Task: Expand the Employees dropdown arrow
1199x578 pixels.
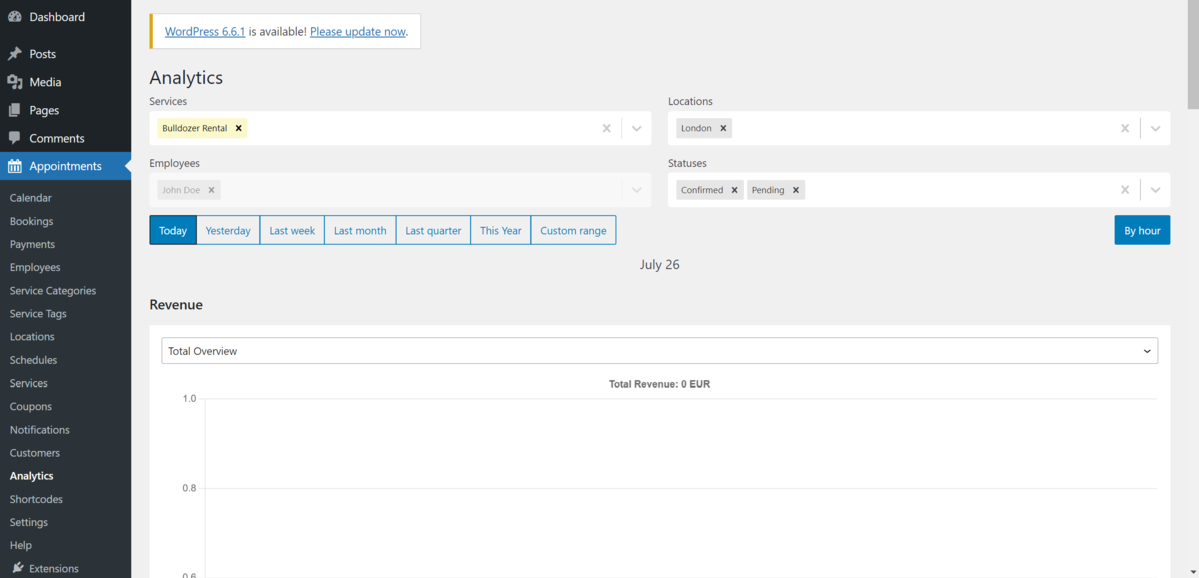Action: coord(636,190)
